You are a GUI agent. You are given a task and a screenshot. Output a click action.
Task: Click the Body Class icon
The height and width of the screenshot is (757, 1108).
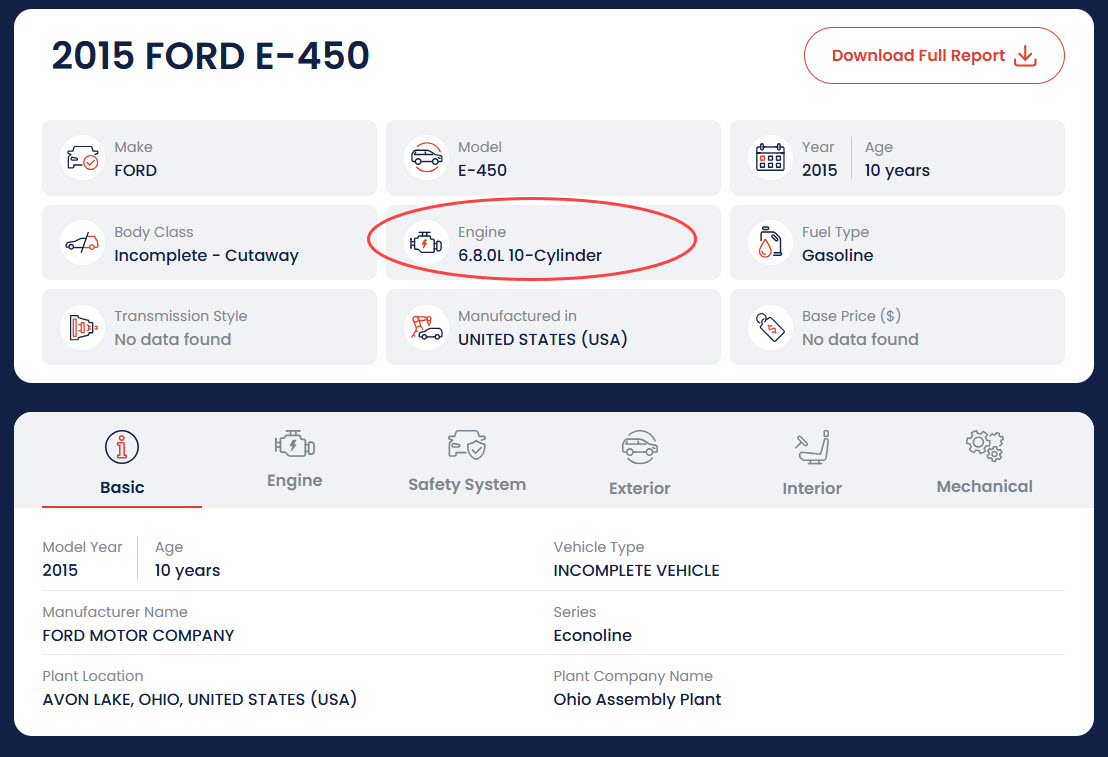coord(81,244)
